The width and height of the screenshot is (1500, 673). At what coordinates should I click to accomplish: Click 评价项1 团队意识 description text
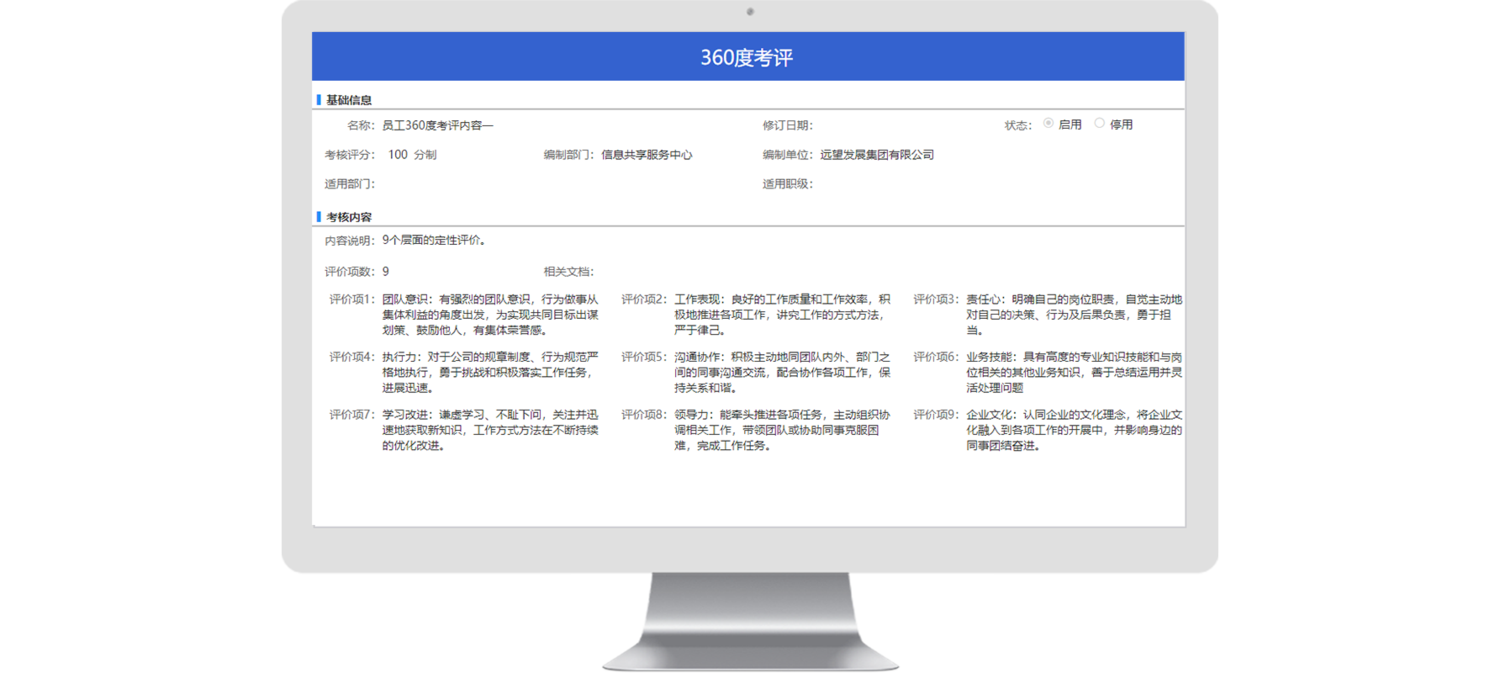490,314
